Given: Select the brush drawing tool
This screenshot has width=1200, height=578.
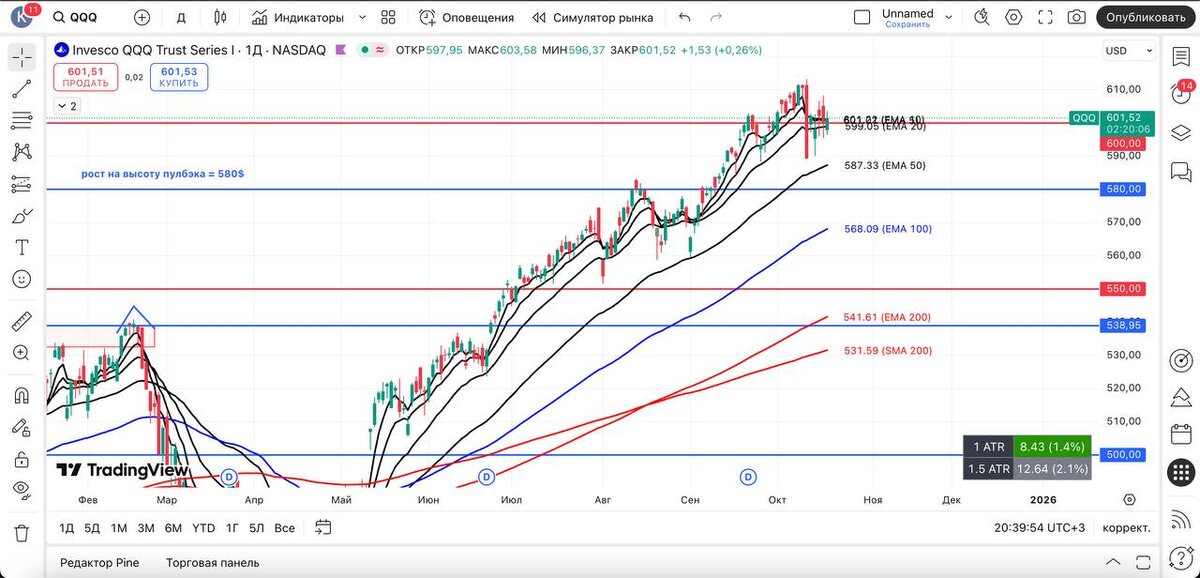Looking at the screenshot, I should click(x=21, y=216).
